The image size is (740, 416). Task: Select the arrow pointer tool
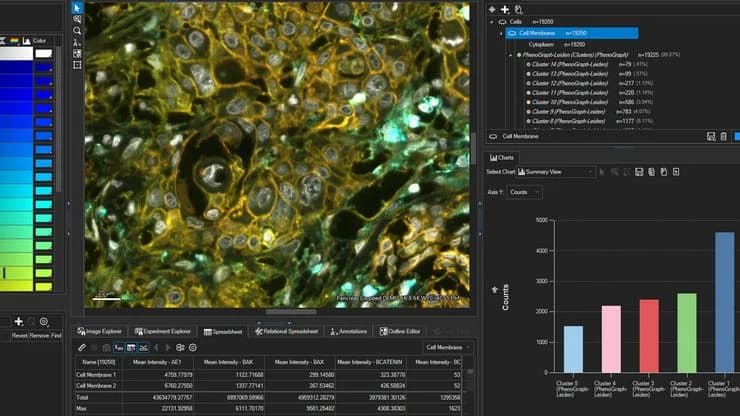coord(77,8)
